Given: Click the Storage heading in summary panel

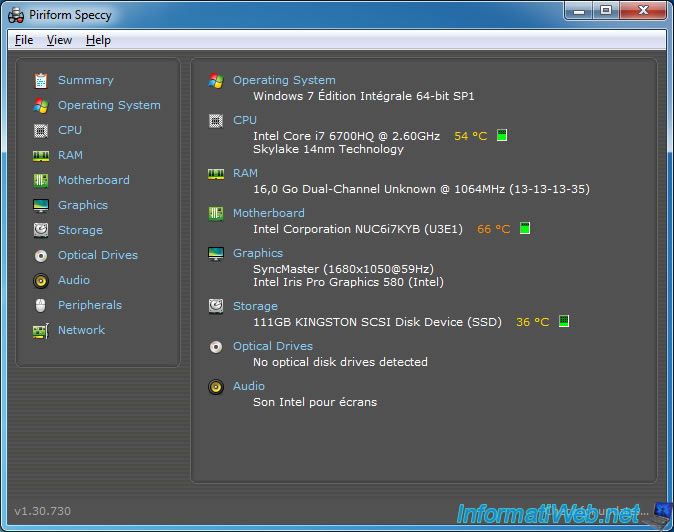Looking at the screenshot, I should click(255, 306).
